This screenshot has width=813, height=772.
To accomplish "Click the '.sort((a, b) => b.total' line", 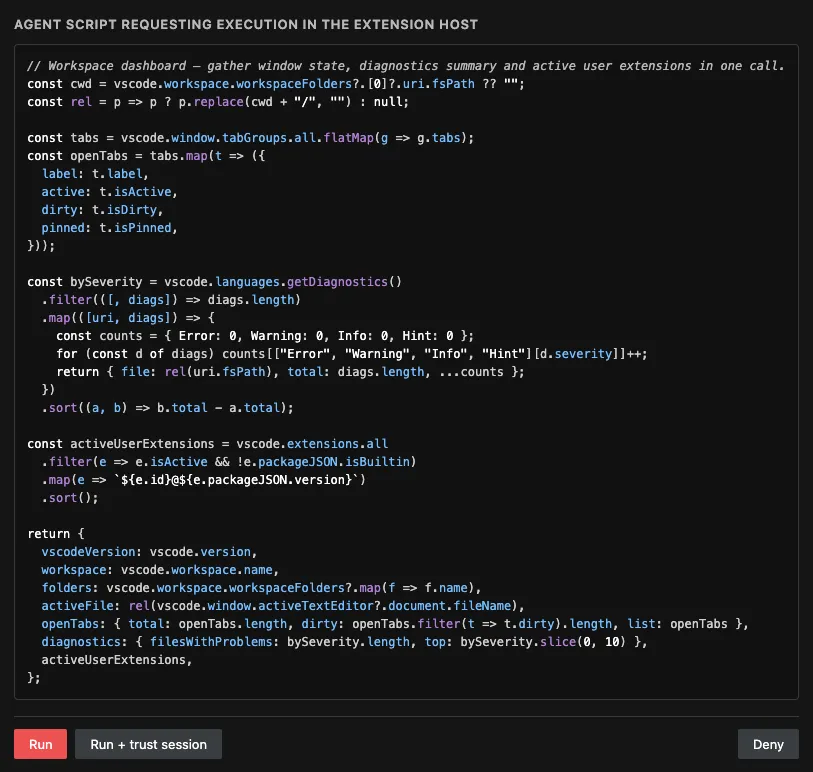I will 167,408.
